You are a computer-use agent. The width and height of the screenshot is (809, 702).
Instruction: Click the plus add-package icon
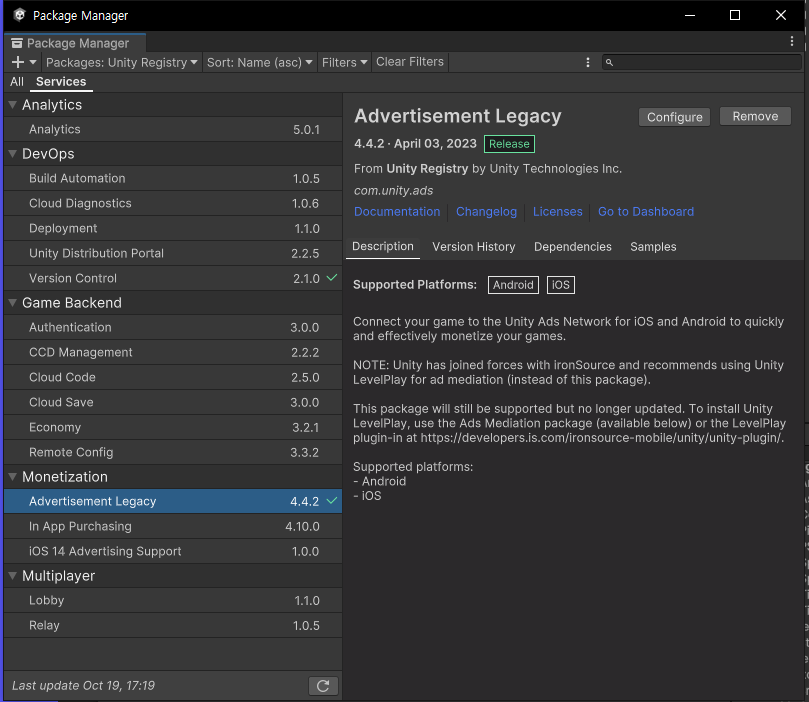pos(18,62)
